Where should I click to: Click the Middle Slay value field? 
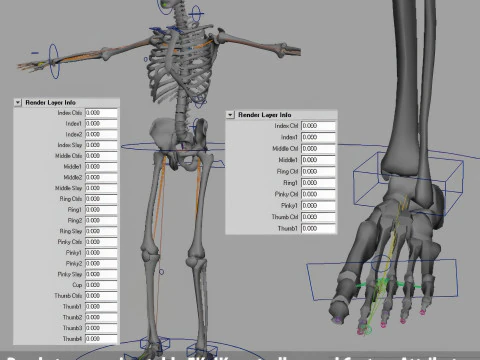[101, 188]
